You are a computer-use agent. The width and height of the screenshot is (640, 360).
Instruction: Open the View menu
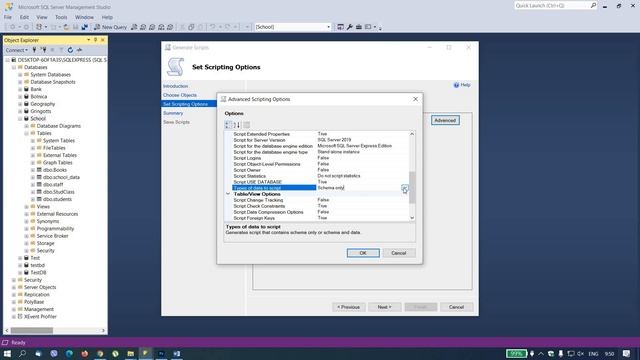click(x=42, y=17)
